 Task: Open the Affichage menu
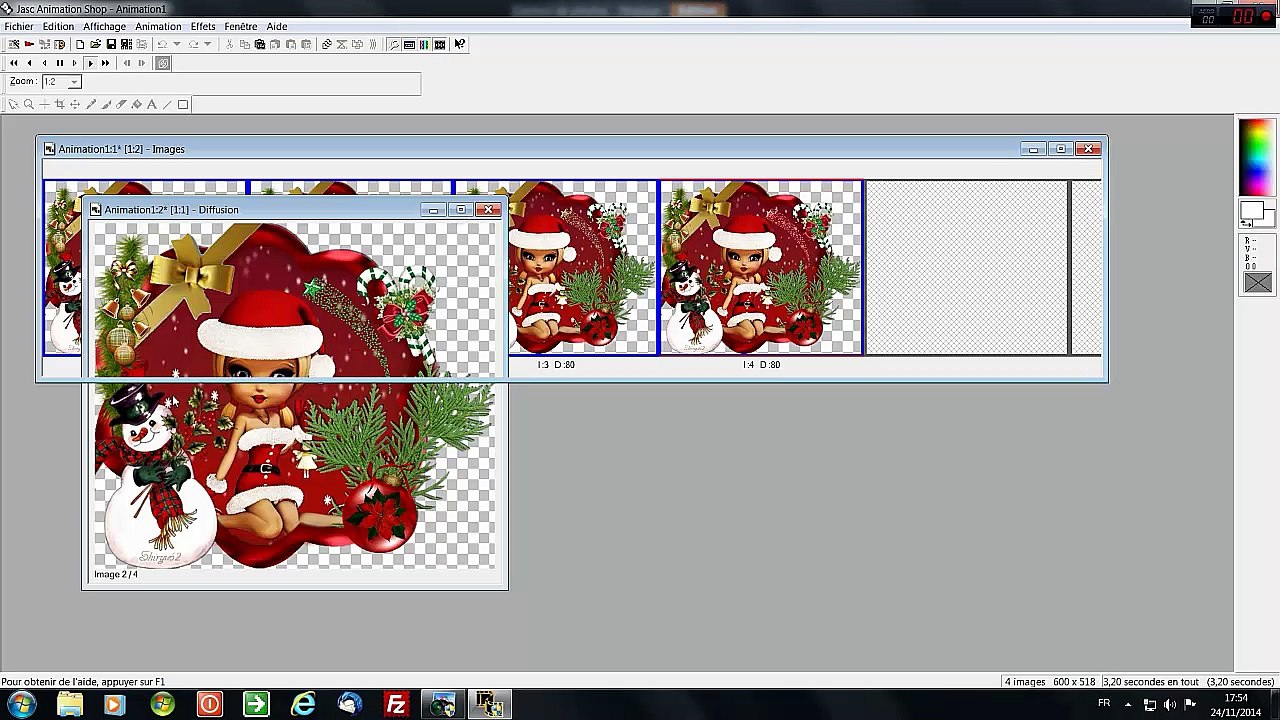pyautogui.click(x=104, y=26)
